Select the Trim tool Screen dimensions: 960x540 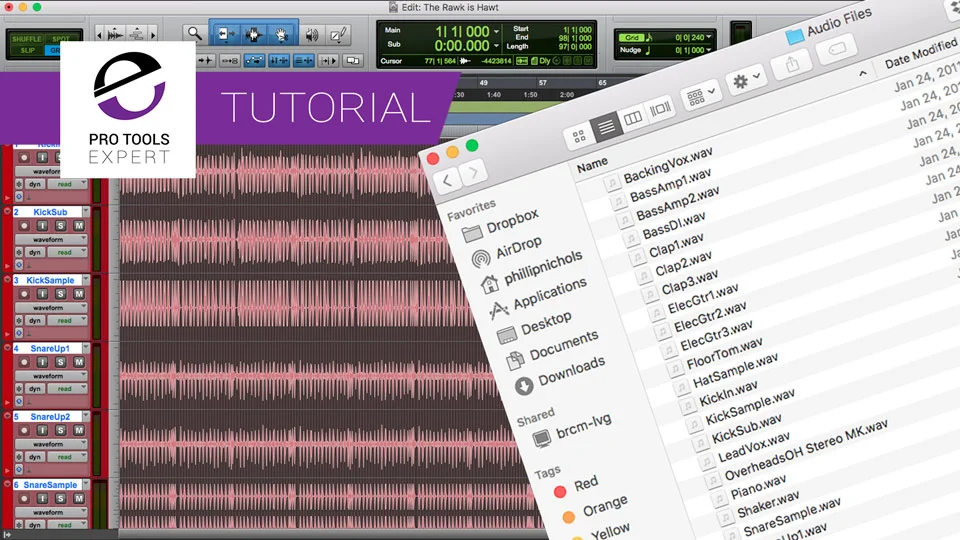tap(225, 34)
